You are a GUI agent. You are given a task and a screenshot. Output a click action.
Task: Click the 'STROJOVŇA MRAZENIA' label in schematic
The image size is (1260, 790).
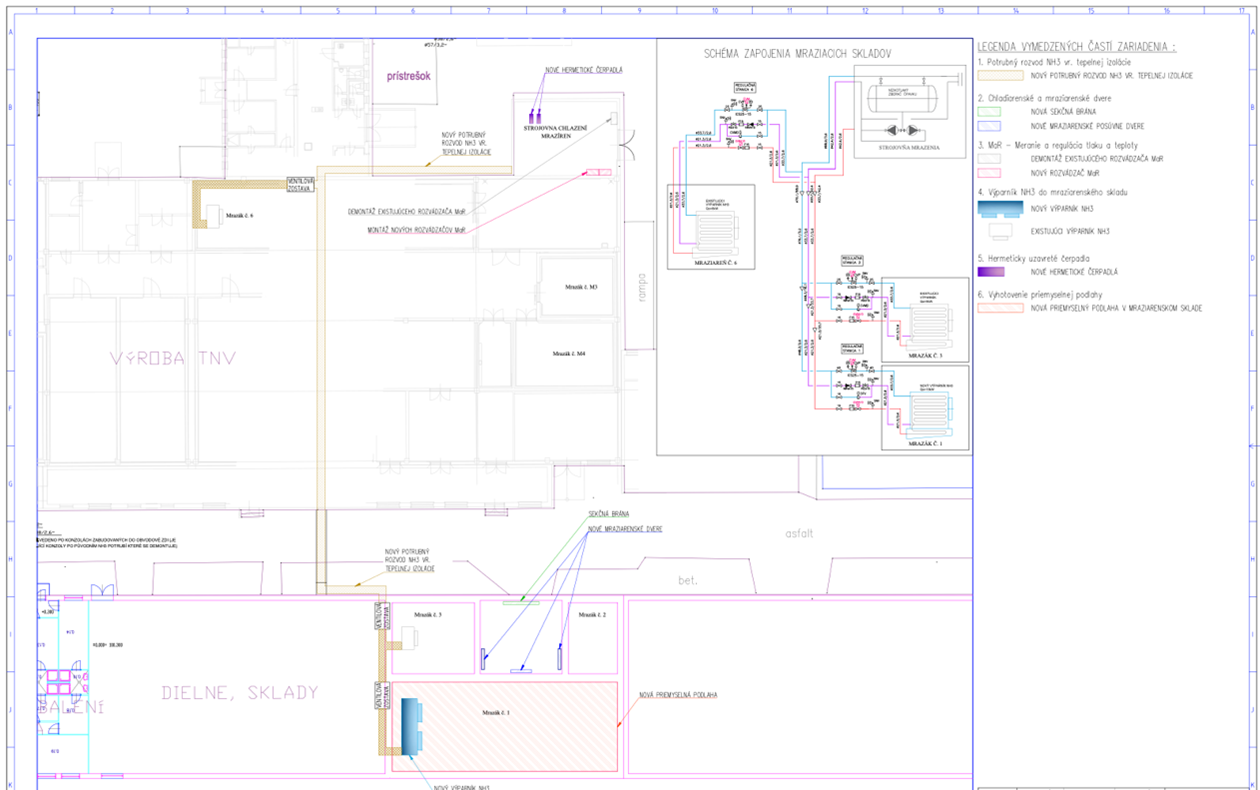tap(907, 147)
